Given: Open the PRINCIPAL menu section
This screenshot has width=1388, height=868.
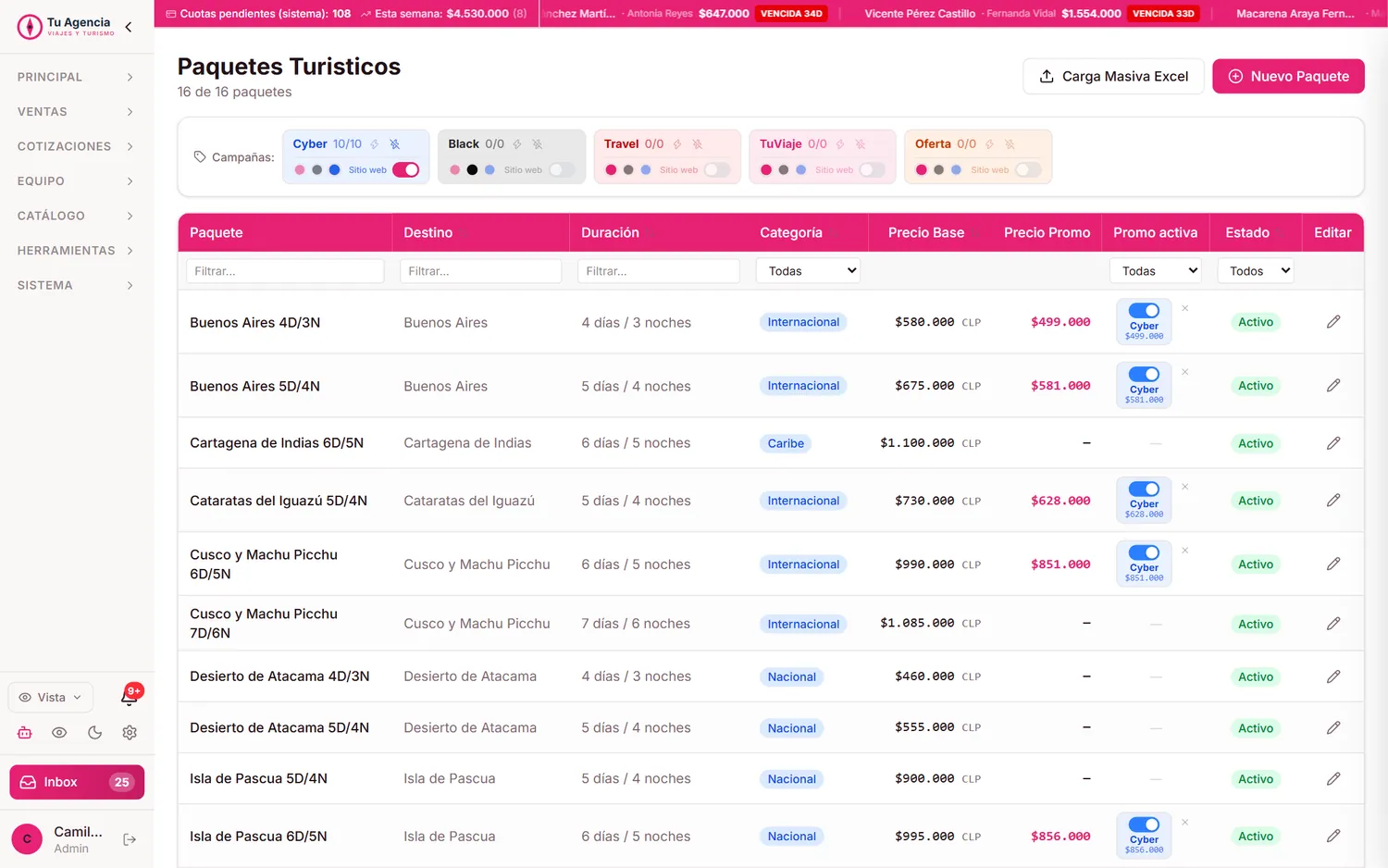Looking at the screenshot, I should 77,77.
